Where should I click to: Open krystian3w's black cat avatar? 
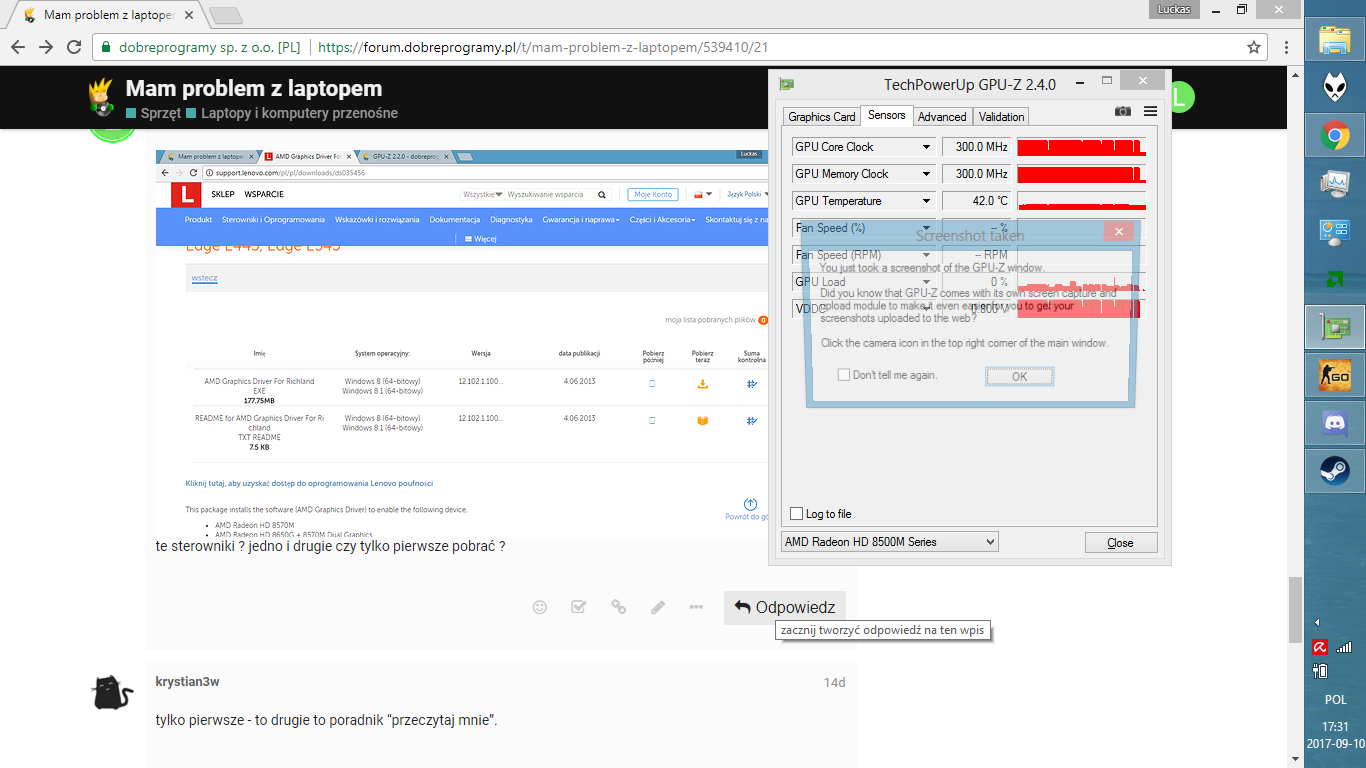tap(112, 691)
